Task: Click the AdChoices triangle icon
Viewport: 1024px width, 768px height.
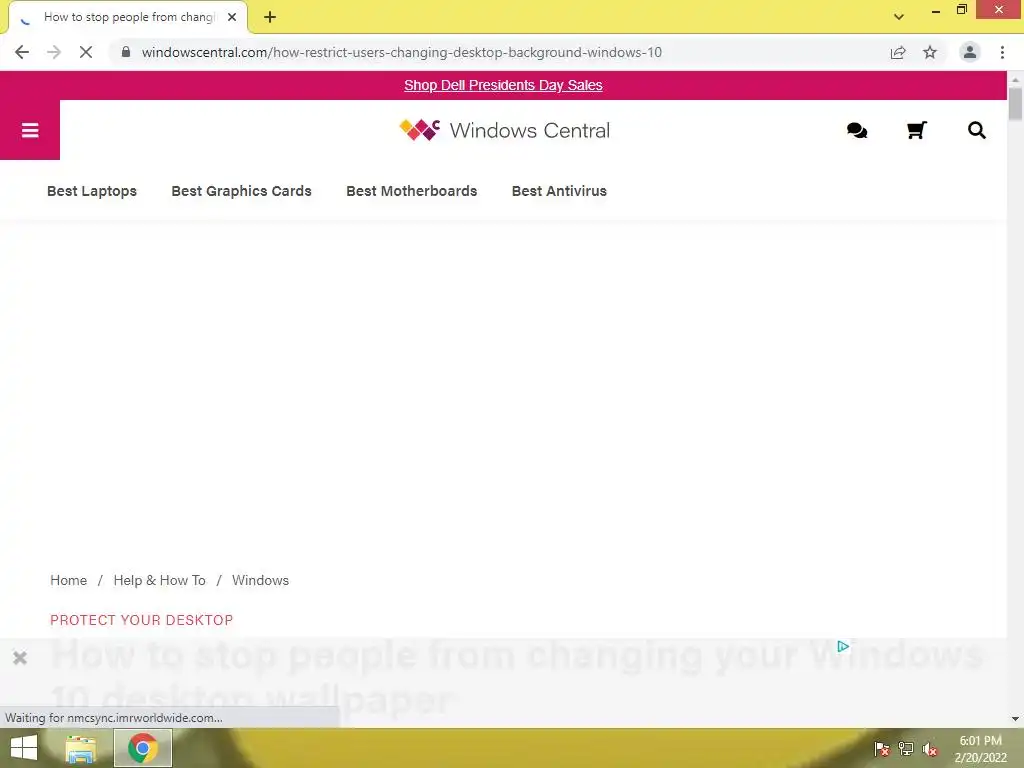Action: click(843, 646)
